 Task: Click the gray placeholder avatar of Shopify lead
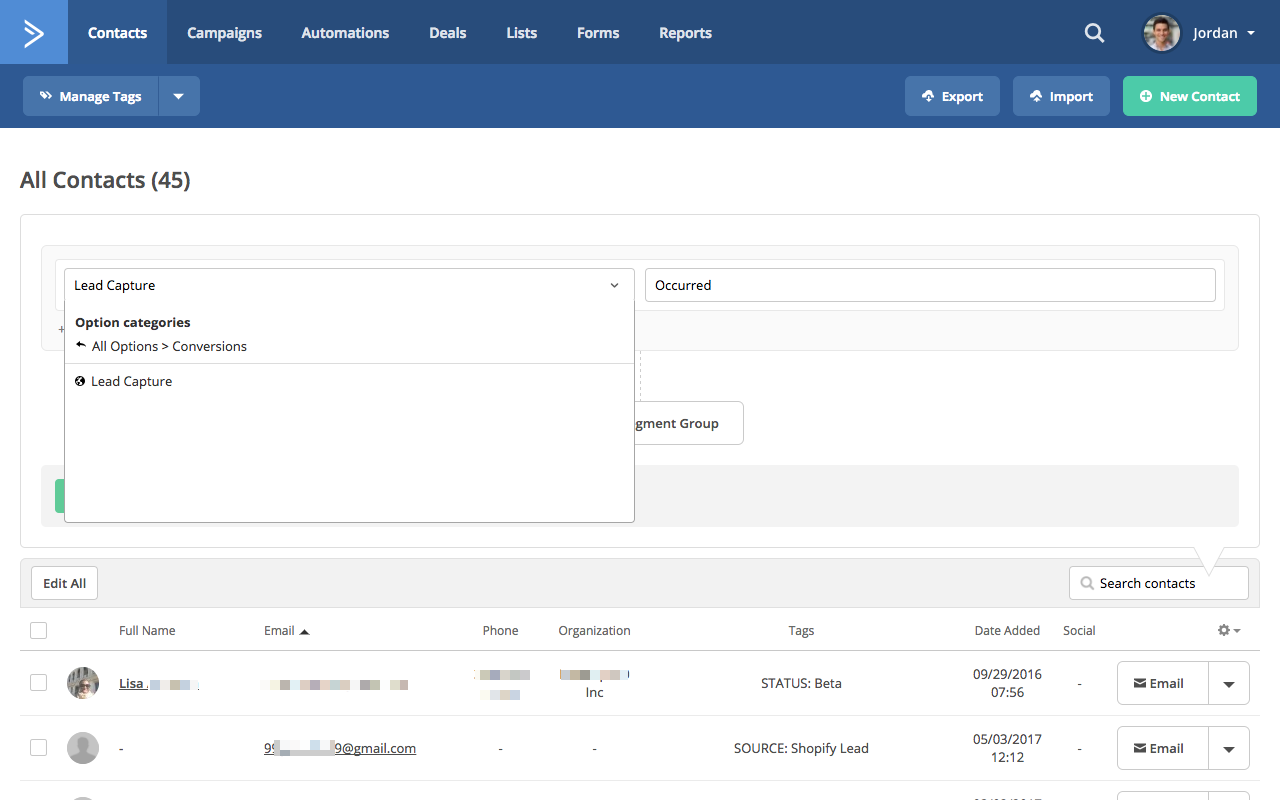point(83,748)
